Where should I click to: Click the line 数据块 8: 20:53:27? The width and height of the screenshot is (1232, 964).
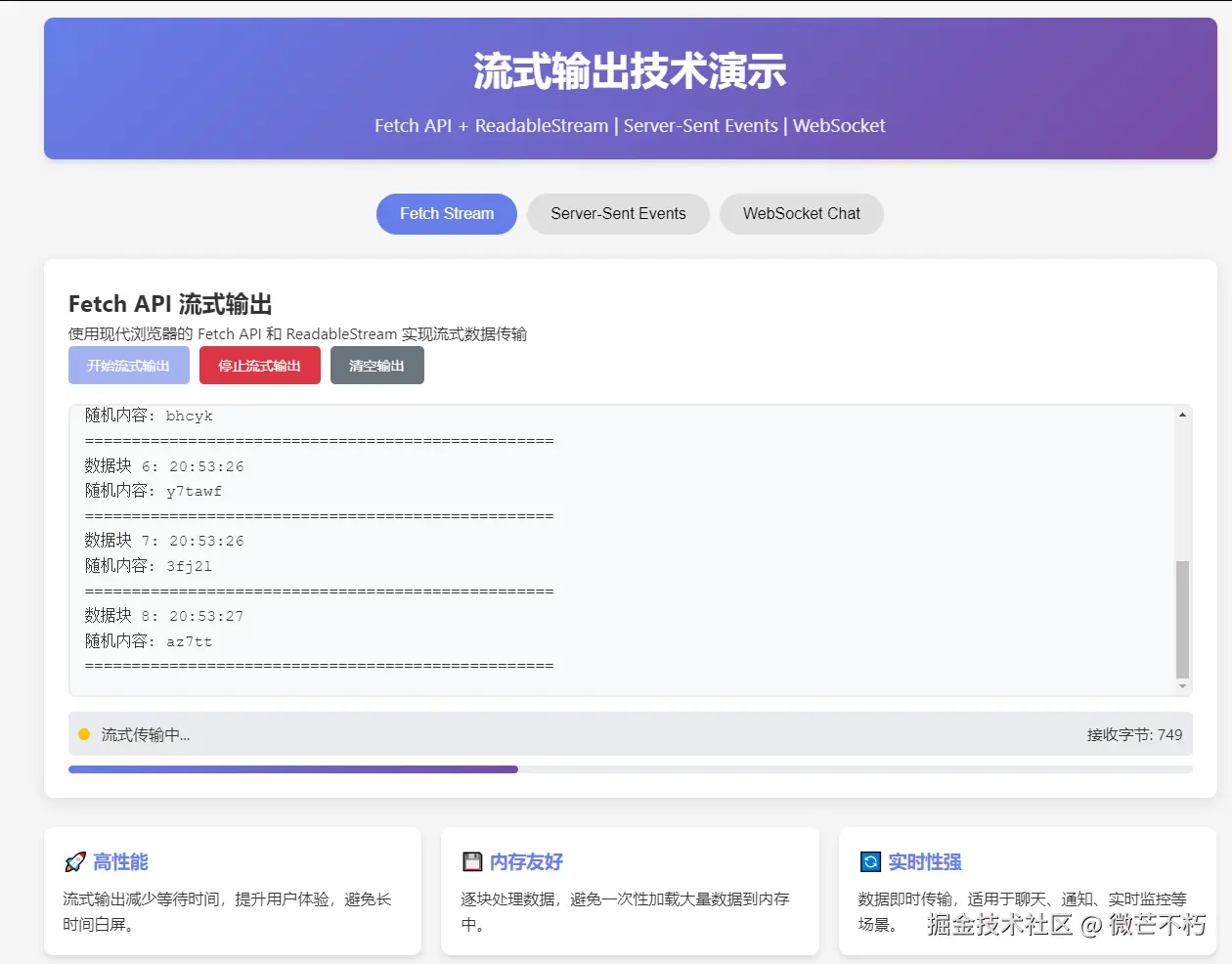[164, 616]
